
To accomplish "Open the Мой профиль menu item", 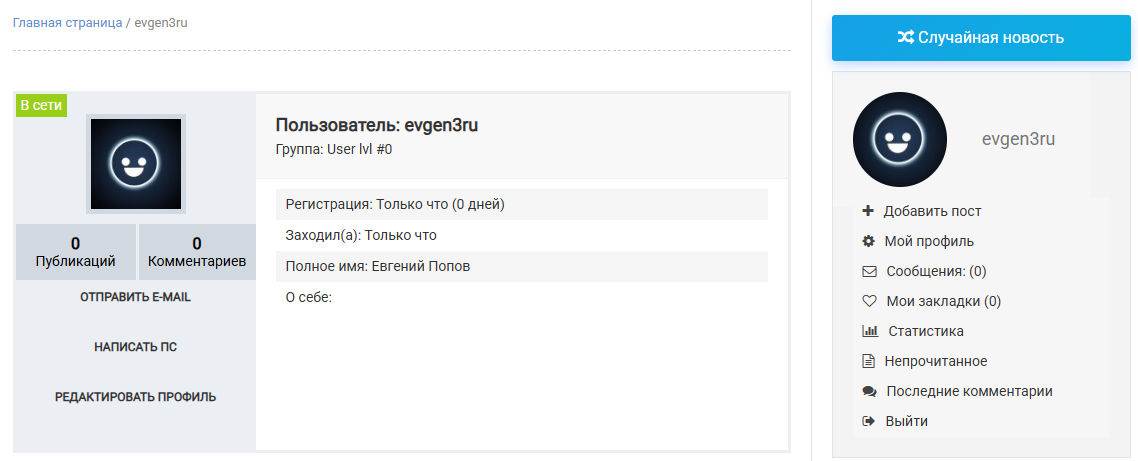I will [929, 241].
